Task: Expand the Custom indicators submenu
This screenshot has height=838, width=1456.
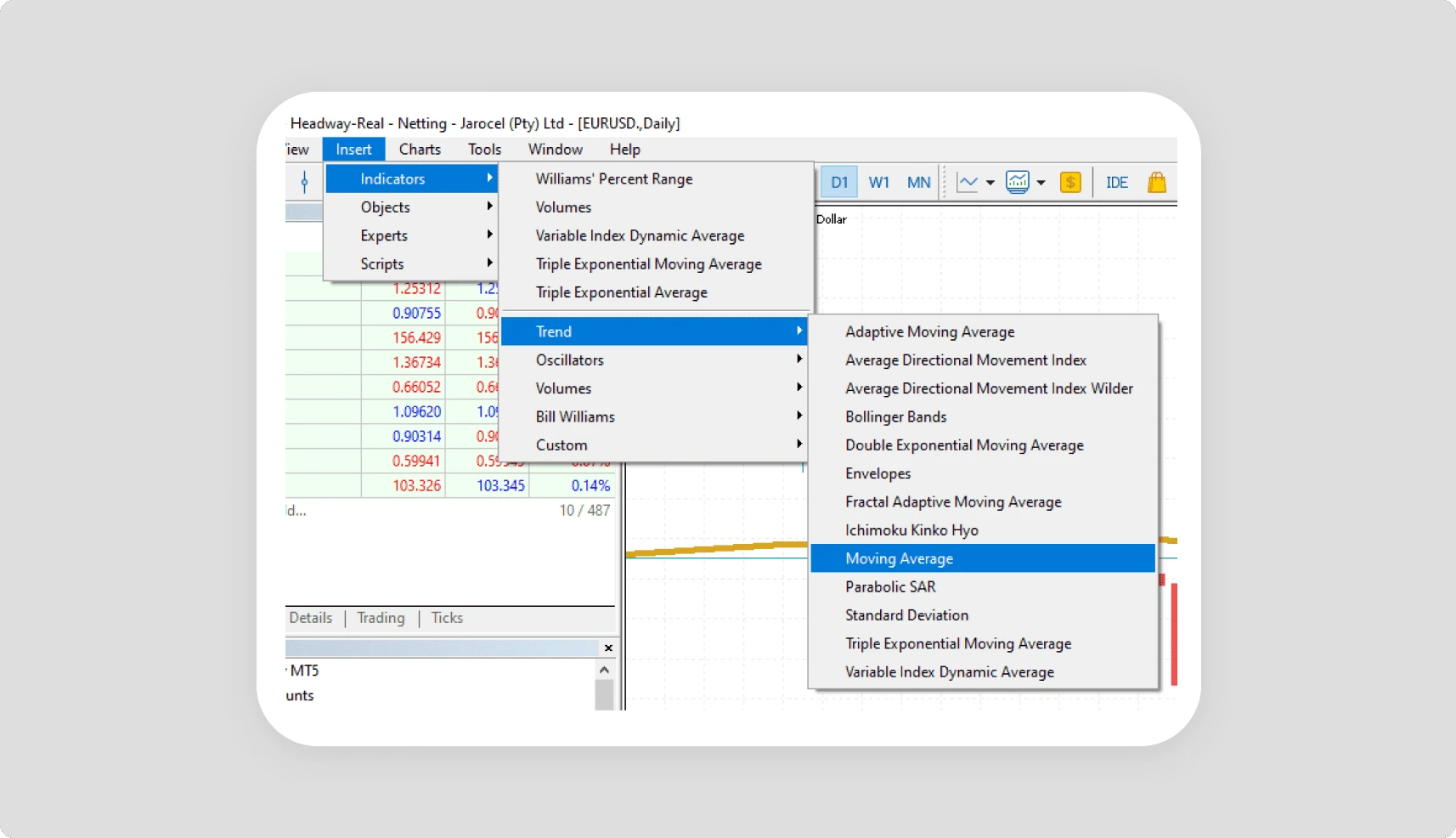Action: 654,444
